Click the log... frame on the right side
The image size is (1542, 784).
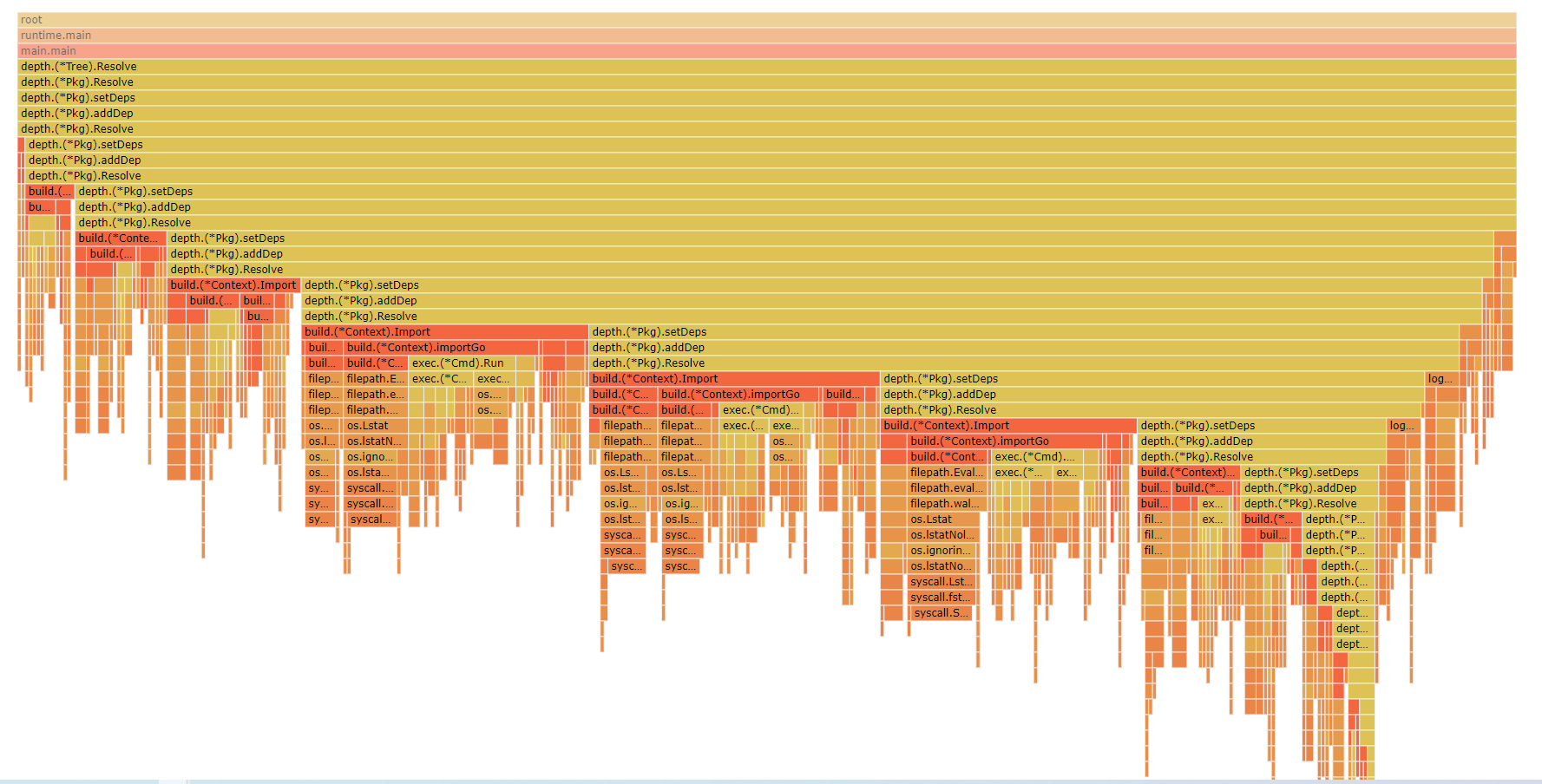1440,378
